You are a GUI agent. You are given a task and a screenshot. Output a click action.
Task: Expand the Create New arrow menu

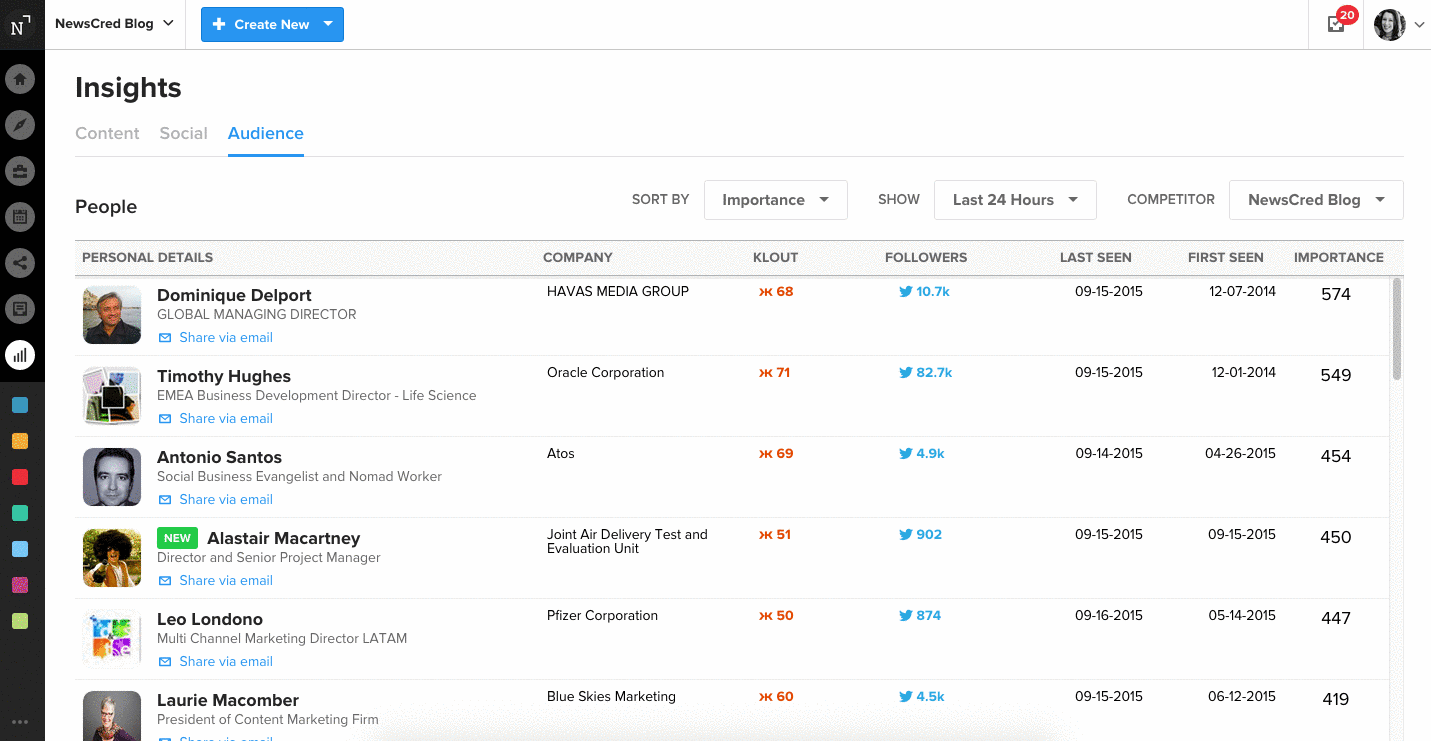(328, 24)
